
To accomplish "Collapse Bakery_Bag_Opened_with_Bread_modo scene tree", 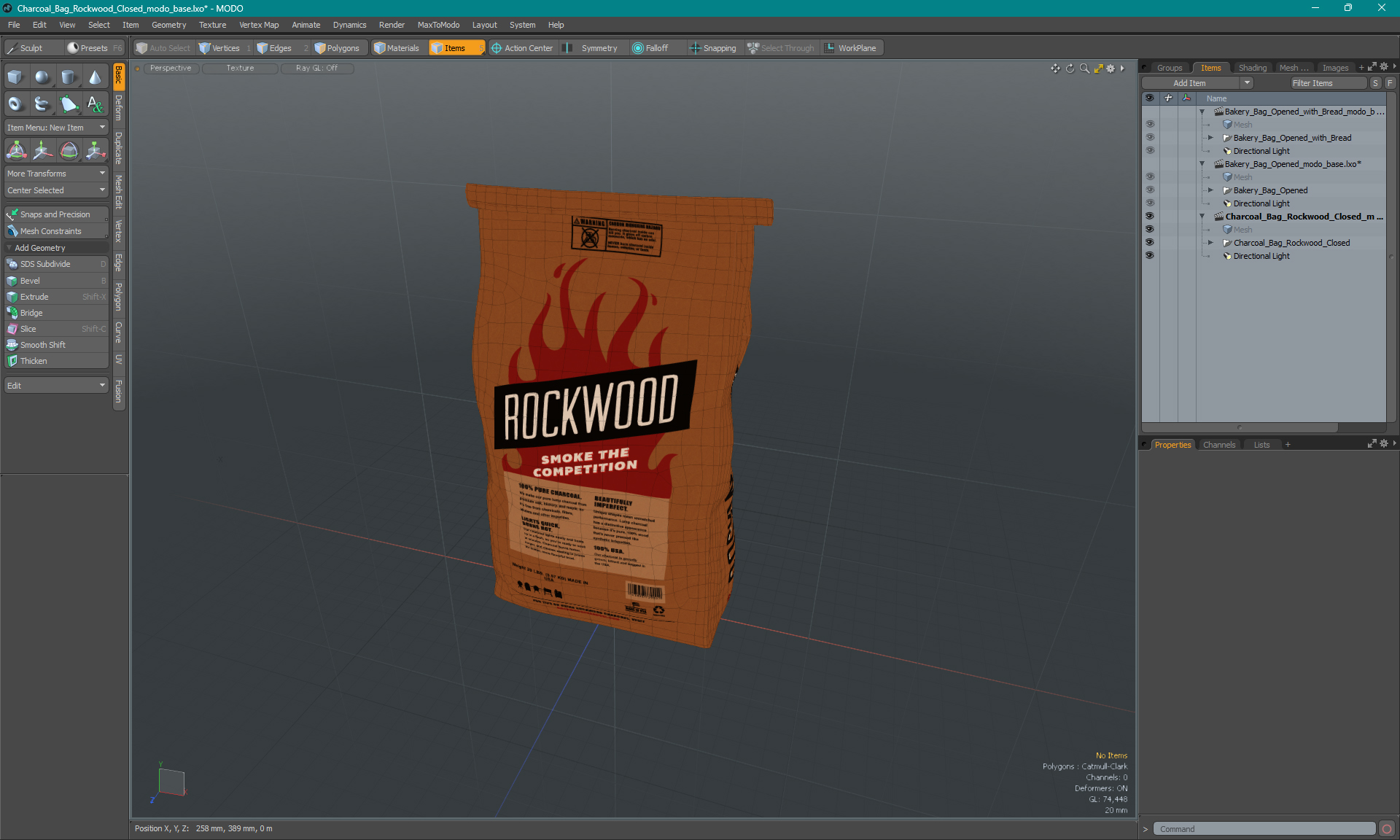I will [1202, 112].
